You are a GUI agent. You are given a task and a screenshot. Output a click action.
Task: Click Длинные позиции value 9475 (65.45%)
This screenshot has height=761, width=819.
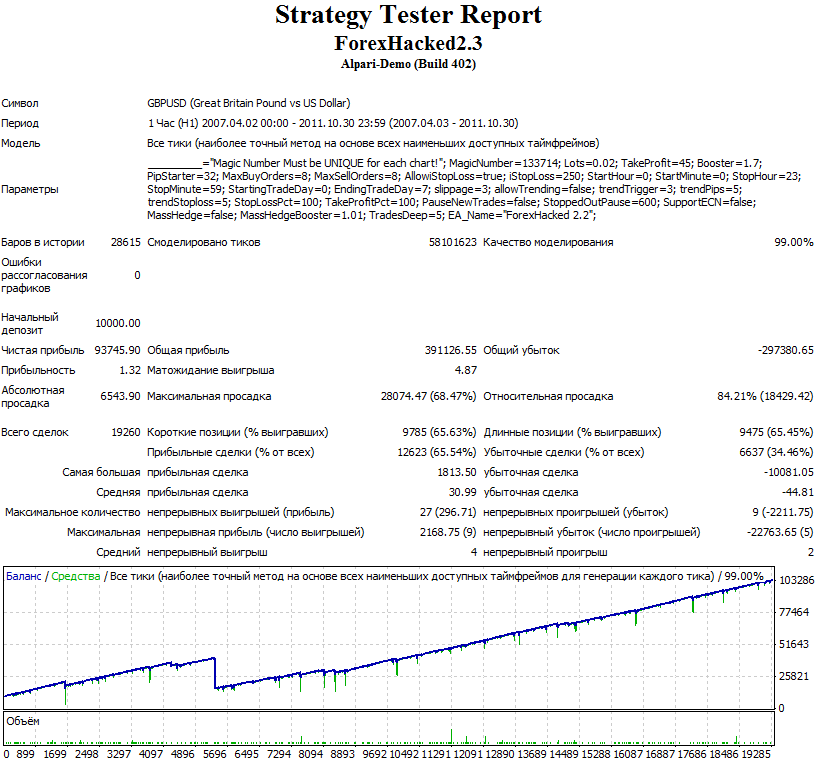pos(776,432)
